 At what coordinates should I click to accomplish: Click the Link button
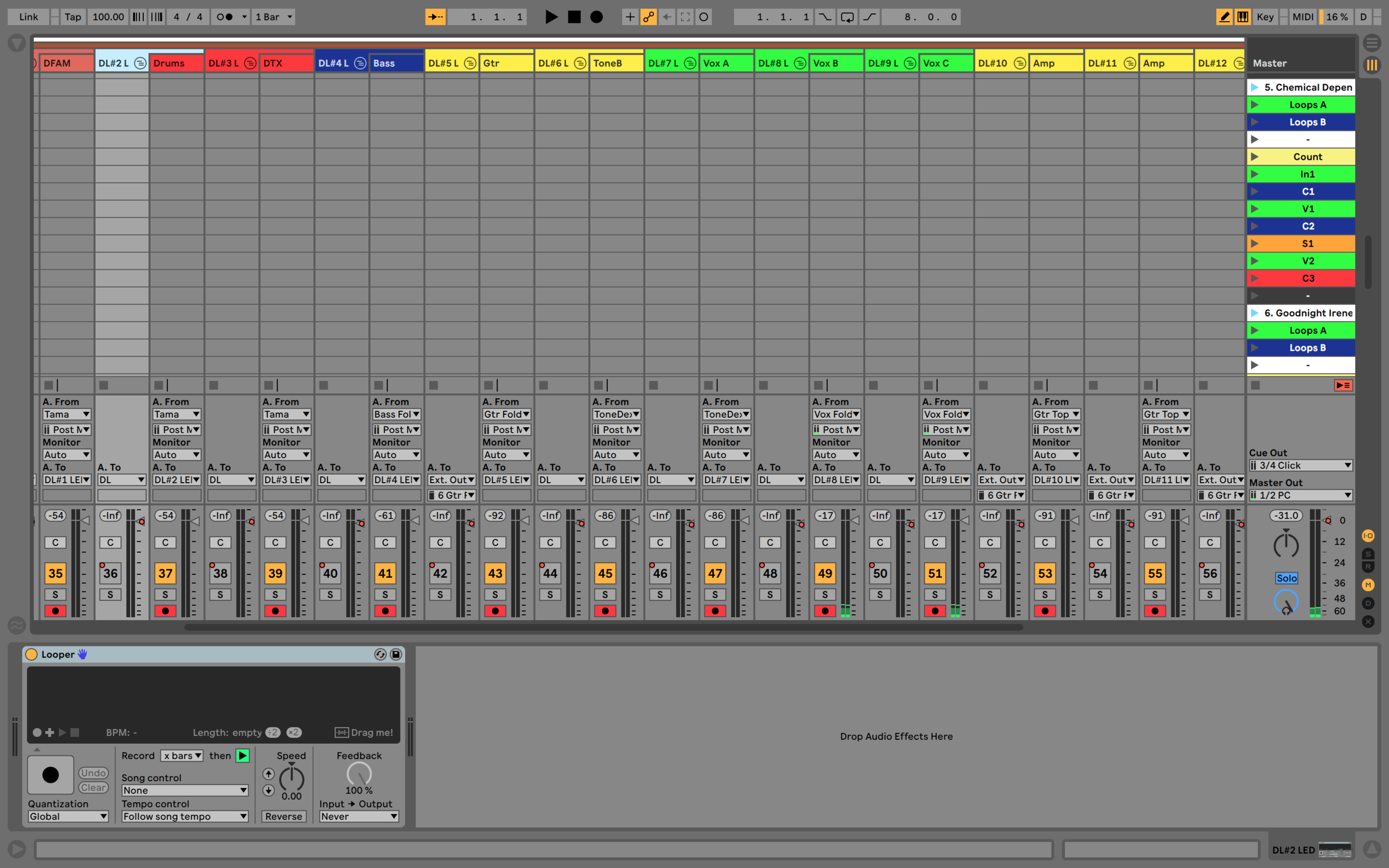click(28, 17)
